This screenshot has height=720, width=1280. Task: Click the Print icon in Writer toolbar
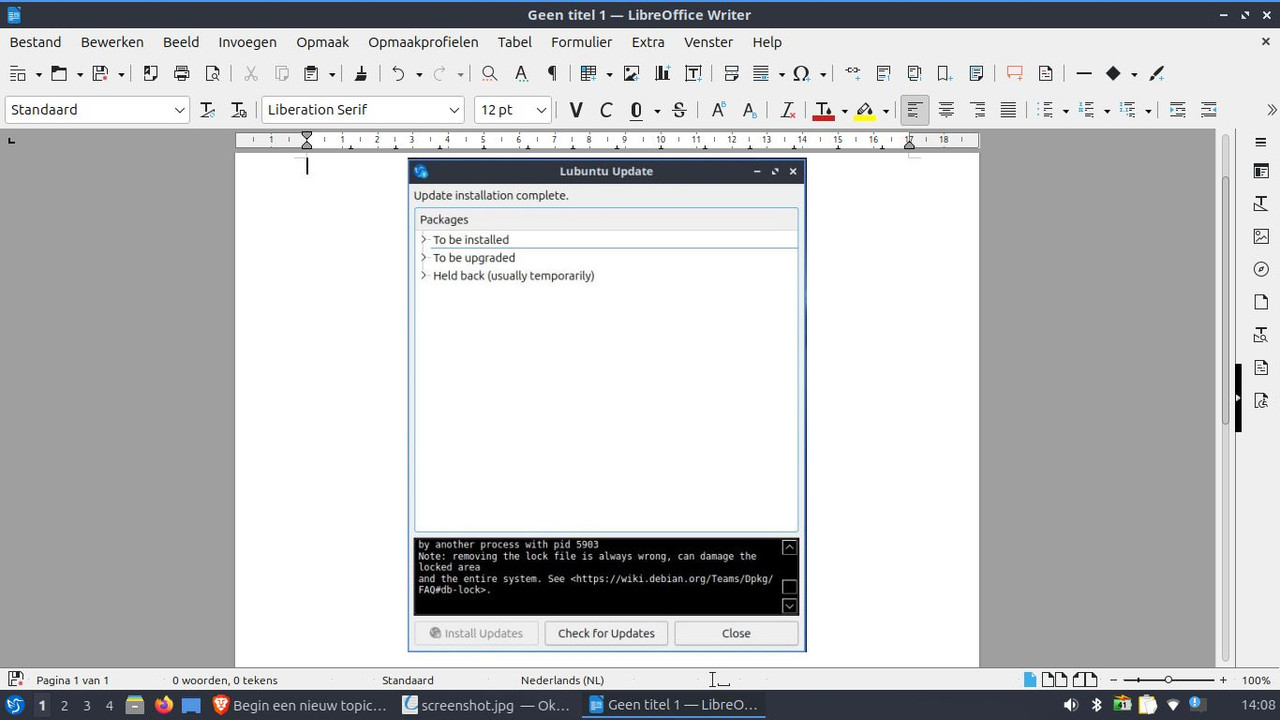pos(181,73)
